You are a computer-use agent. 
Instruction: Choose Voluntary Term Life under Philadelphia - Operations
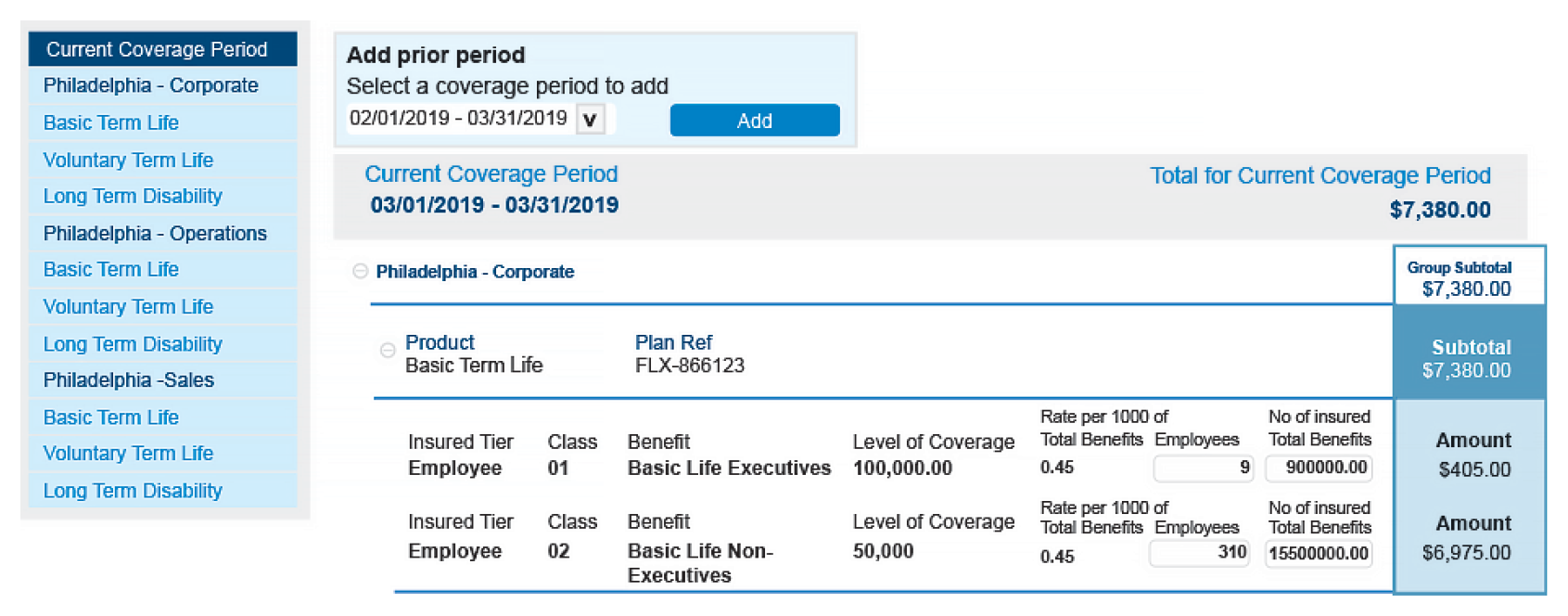pyautogui.click(x=128, y=306)
